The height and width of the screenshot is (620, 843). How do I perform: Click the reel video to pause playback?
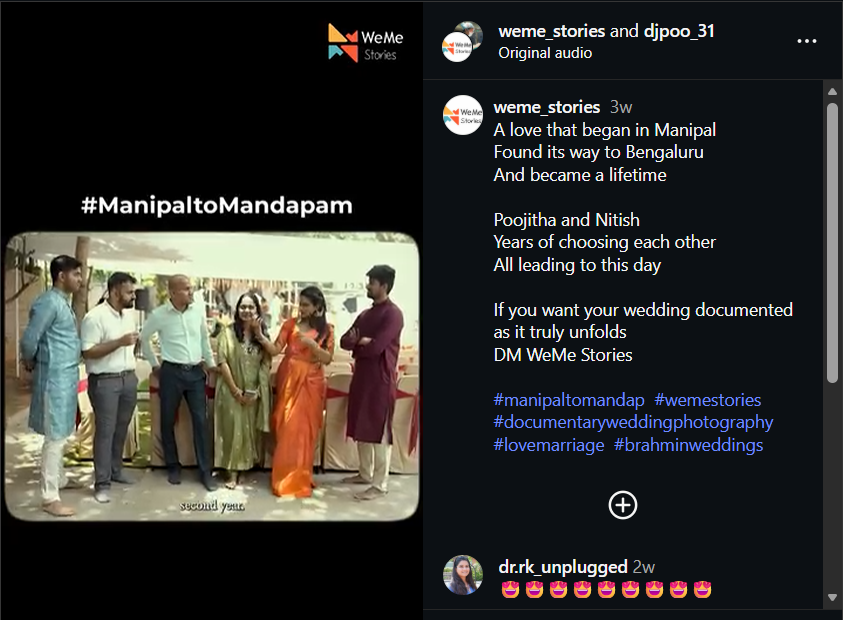point(212,376)
